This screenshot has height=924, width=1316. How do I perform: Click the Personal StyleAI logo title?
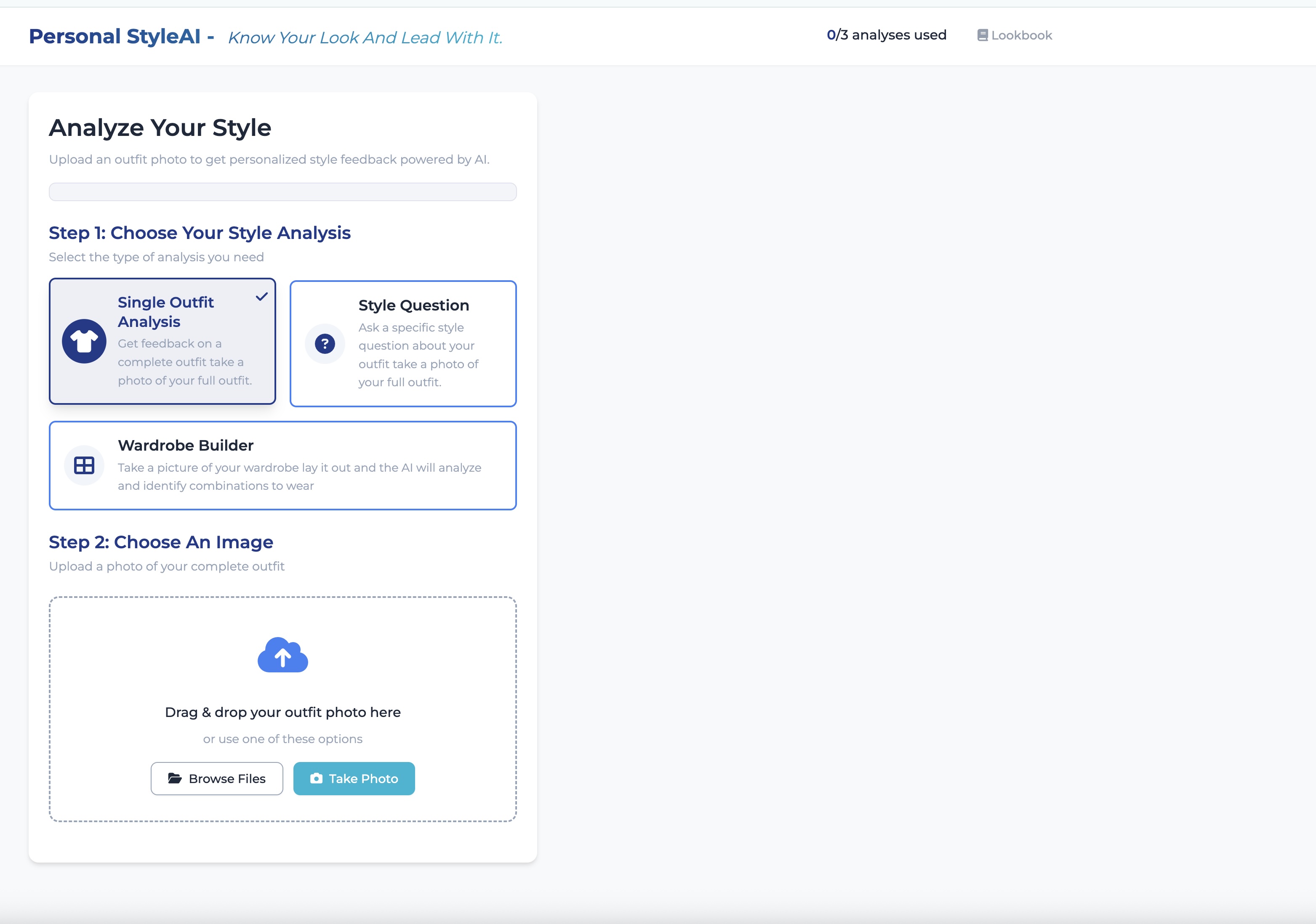[x=115, y=37]
